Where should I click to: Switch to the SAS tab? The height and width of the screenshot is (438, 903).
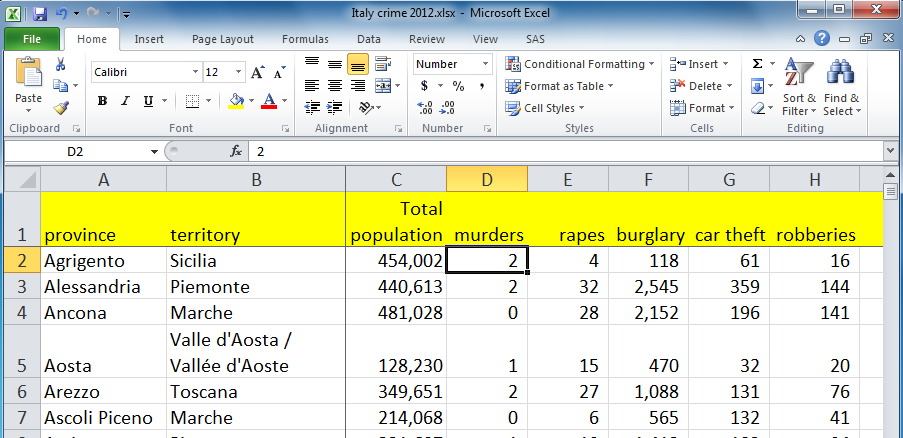(x=535, y=39)
